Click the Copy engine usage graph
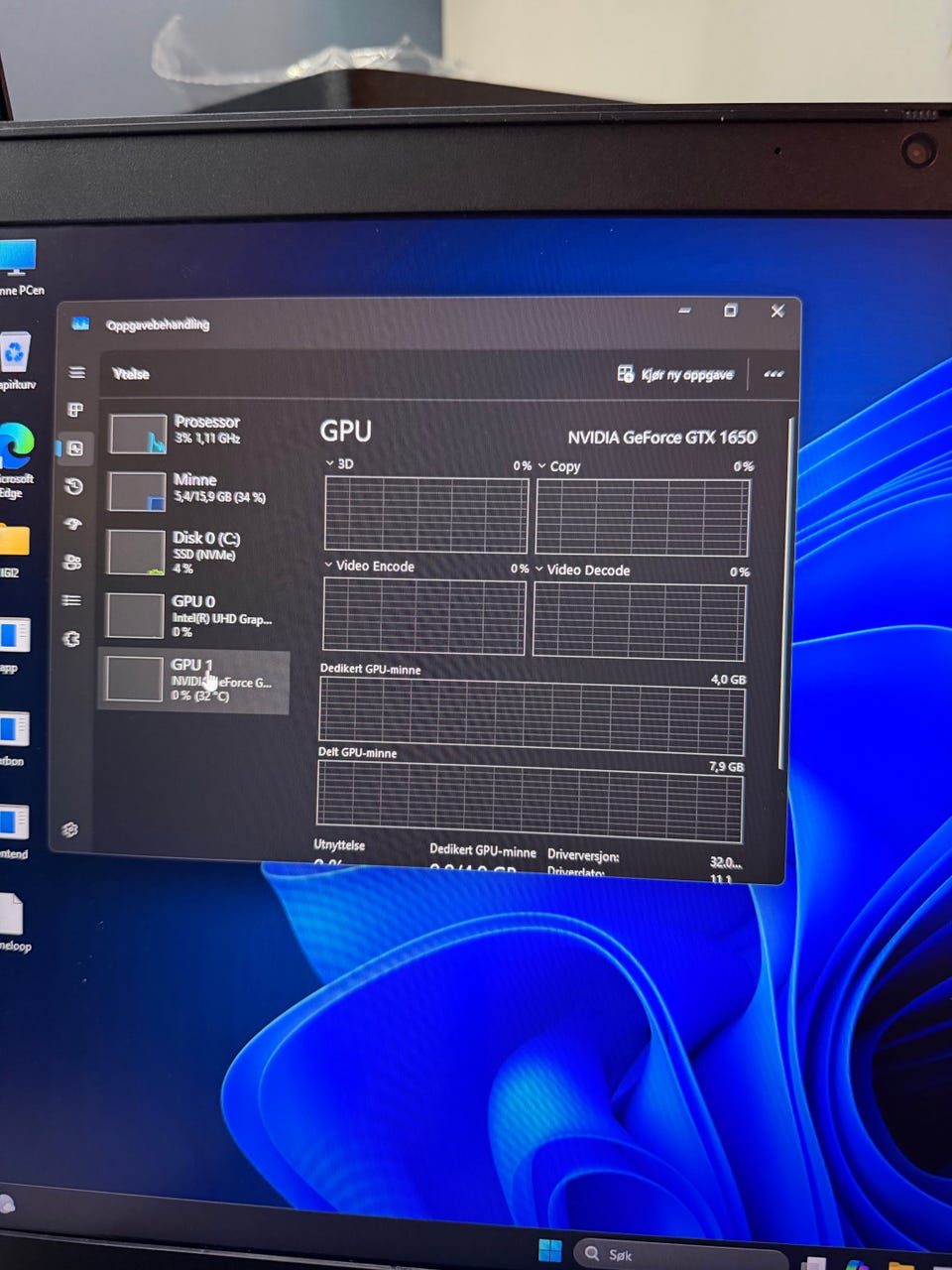This screenshot has width=952, height=1270. [643, 517]
